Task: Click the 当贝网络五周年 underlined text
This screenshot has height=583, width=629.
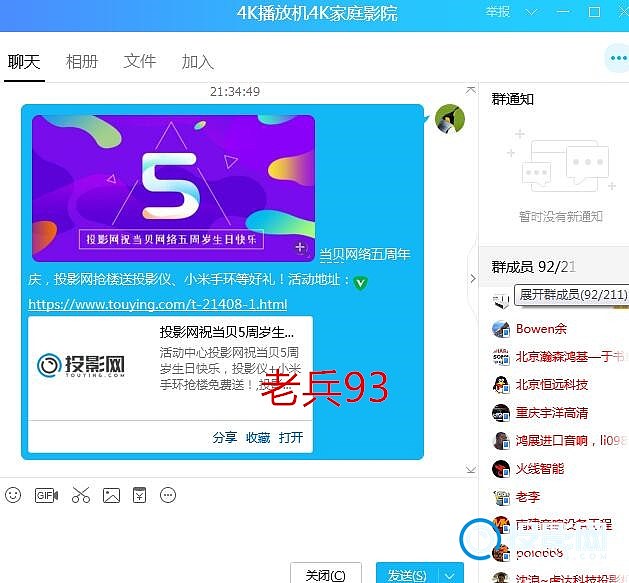Action: pos(365,255)
